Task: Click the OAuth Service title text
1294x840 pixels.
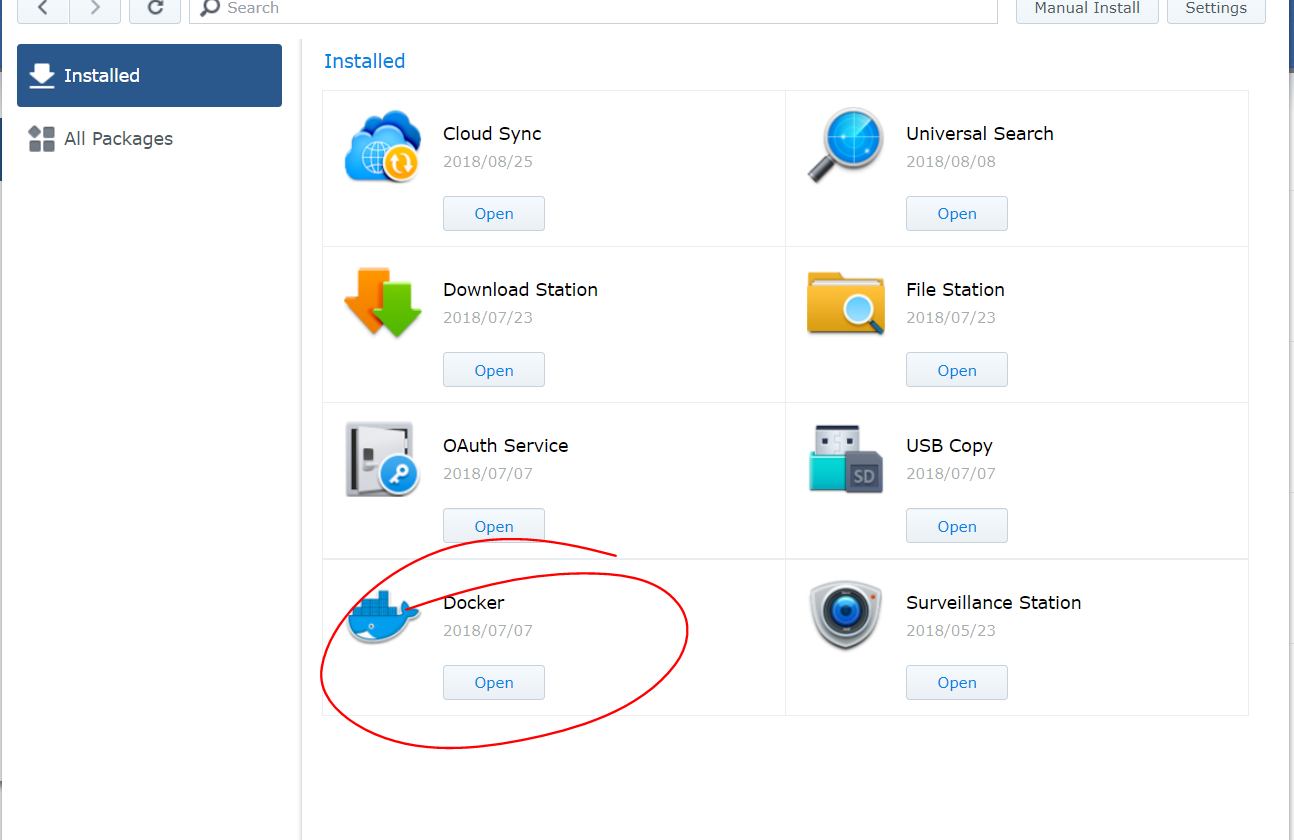Action: tap(505, 446)
